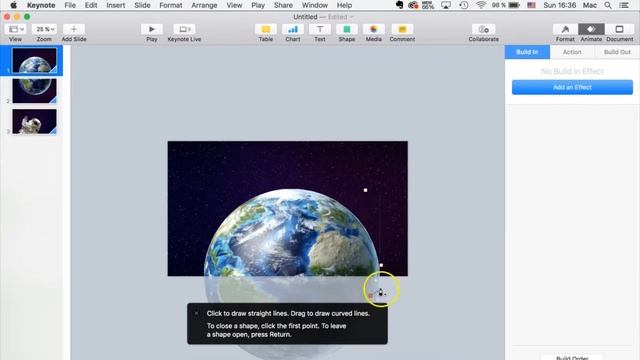This screenshot has height=360, width=640.
Task: Click the Evernote menu bar icon
Action: click(400, 5)
